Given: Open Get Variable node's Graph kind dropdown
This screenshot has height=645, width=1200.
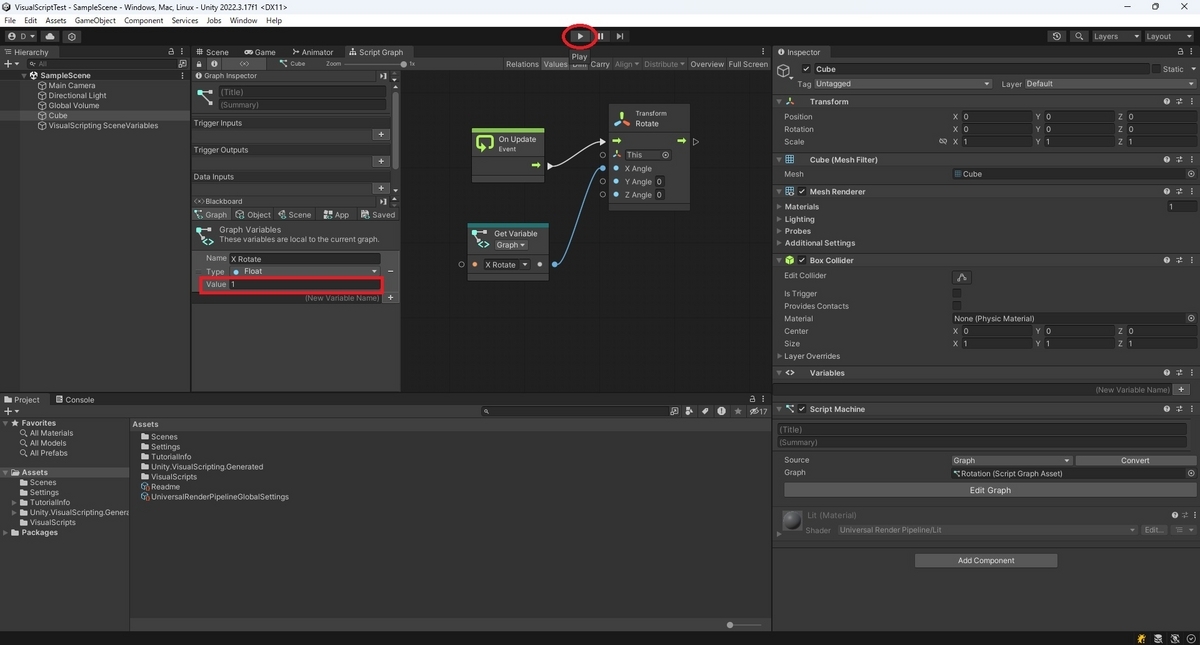Looking at the screenshot, I should click(511, 245).
